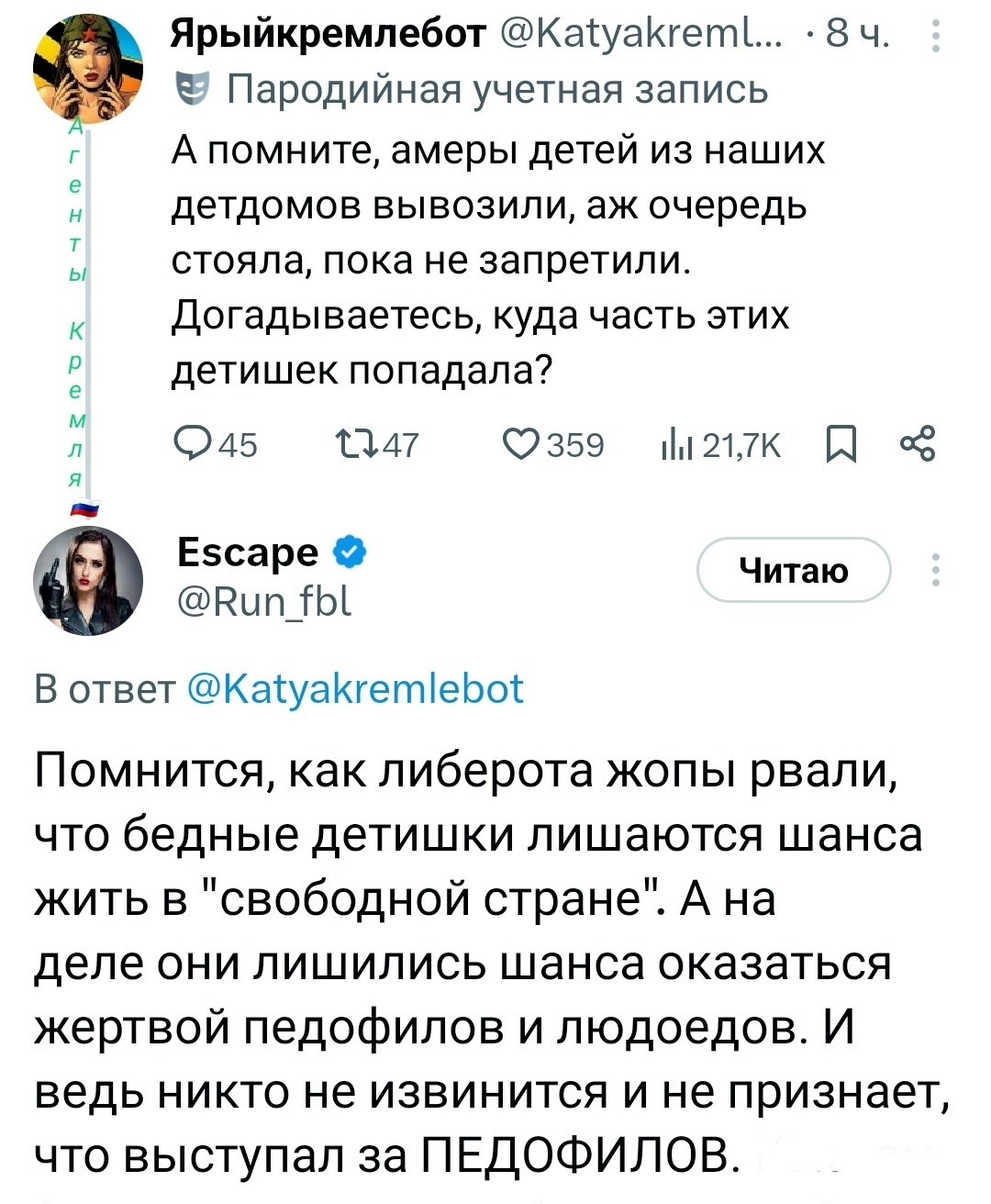This screenshot has width=991, height=1204.
Task: Open view statistics icon showing 21,7K
Action: [675, 445]
